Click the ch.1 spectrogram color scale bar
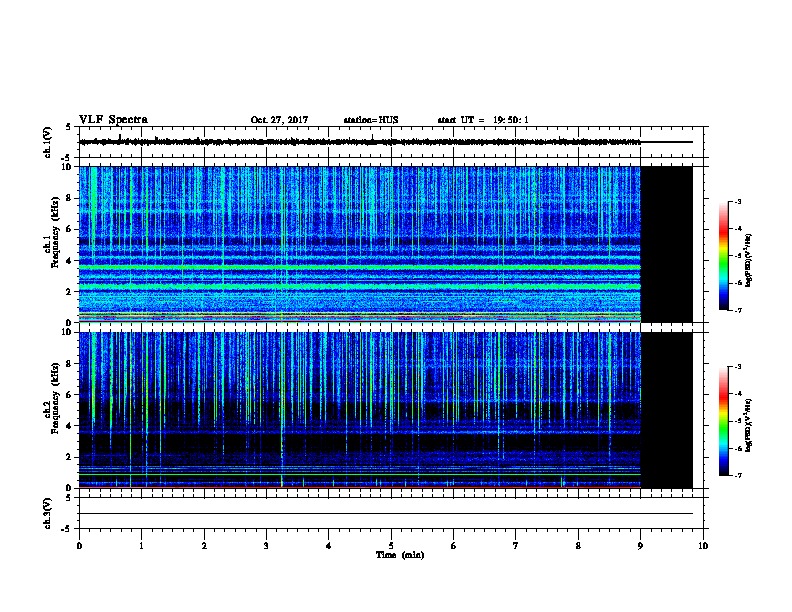The height and width of the screenshot is (612, 792). tap(724, 256)
